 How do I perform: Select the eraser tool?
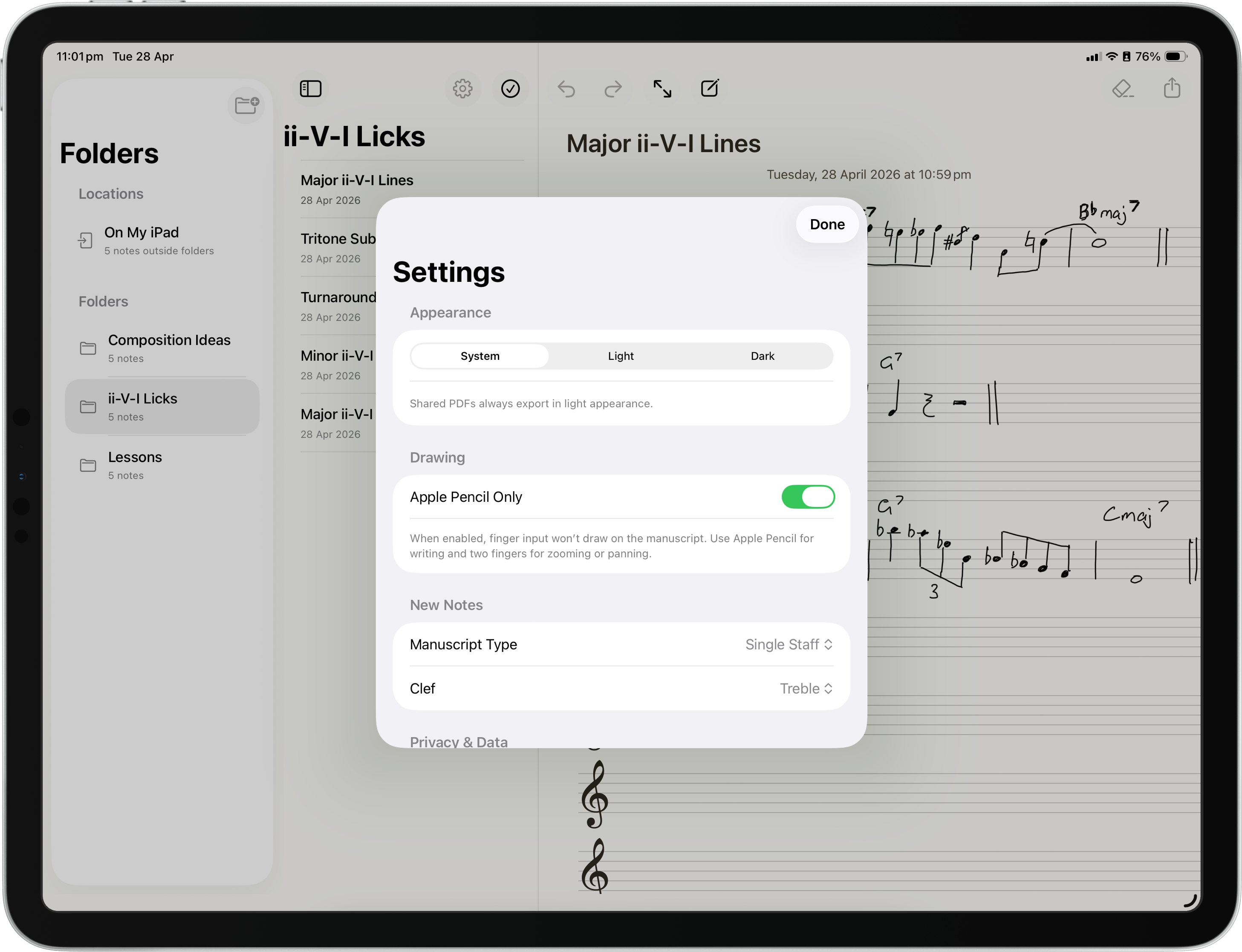(1123, 88)
